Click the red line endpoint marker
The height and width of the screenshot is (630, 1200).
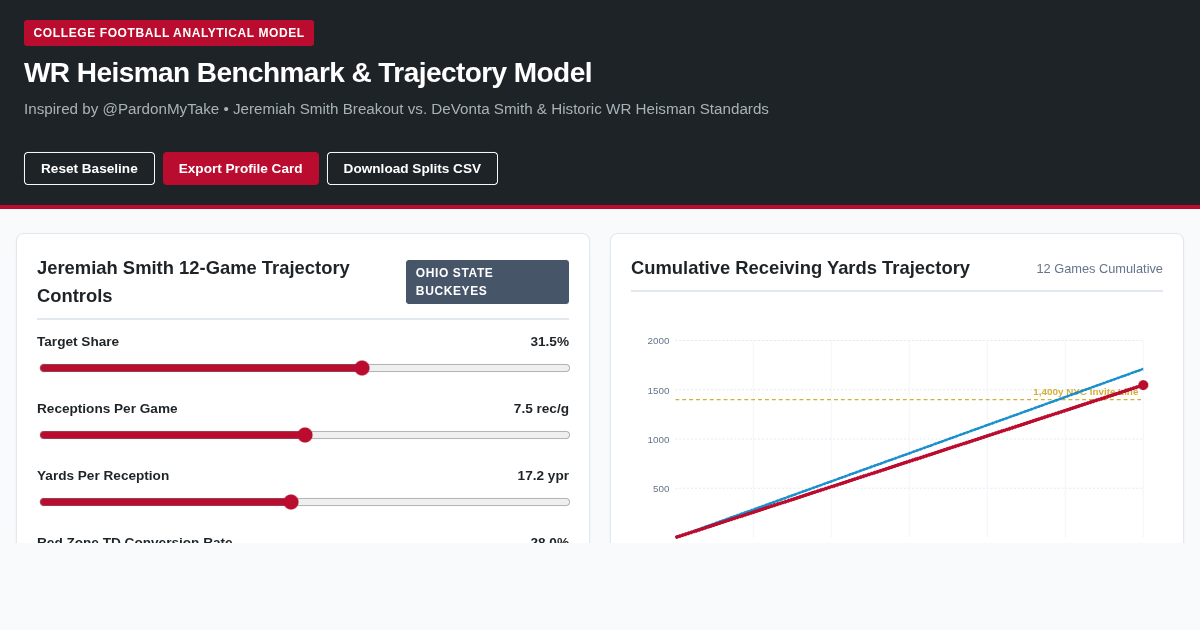coord(1143,385)
